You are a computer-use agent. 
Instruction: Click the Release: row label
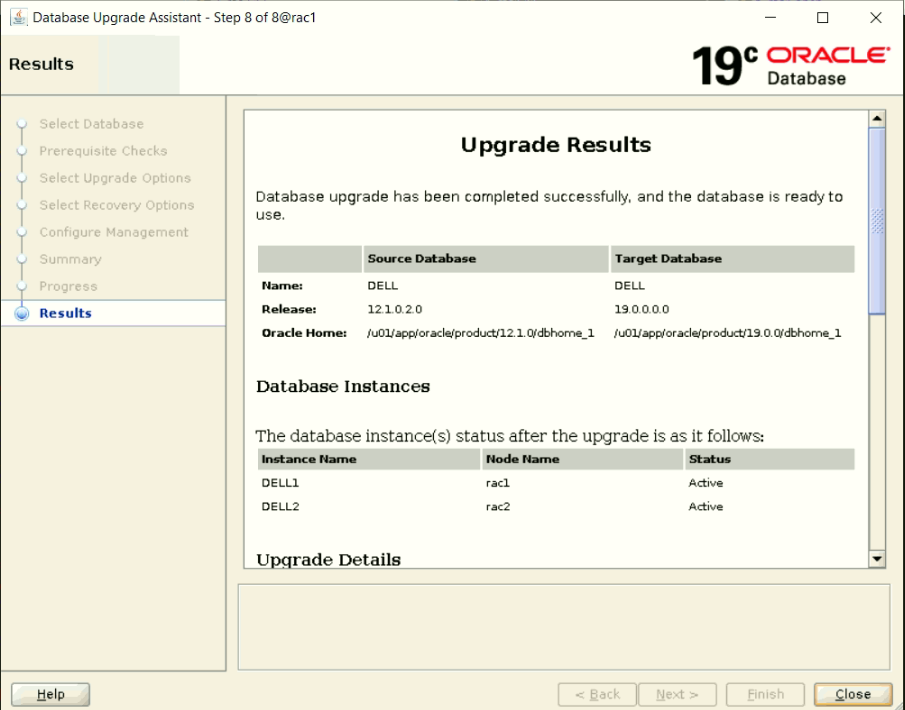coord(289,309)
